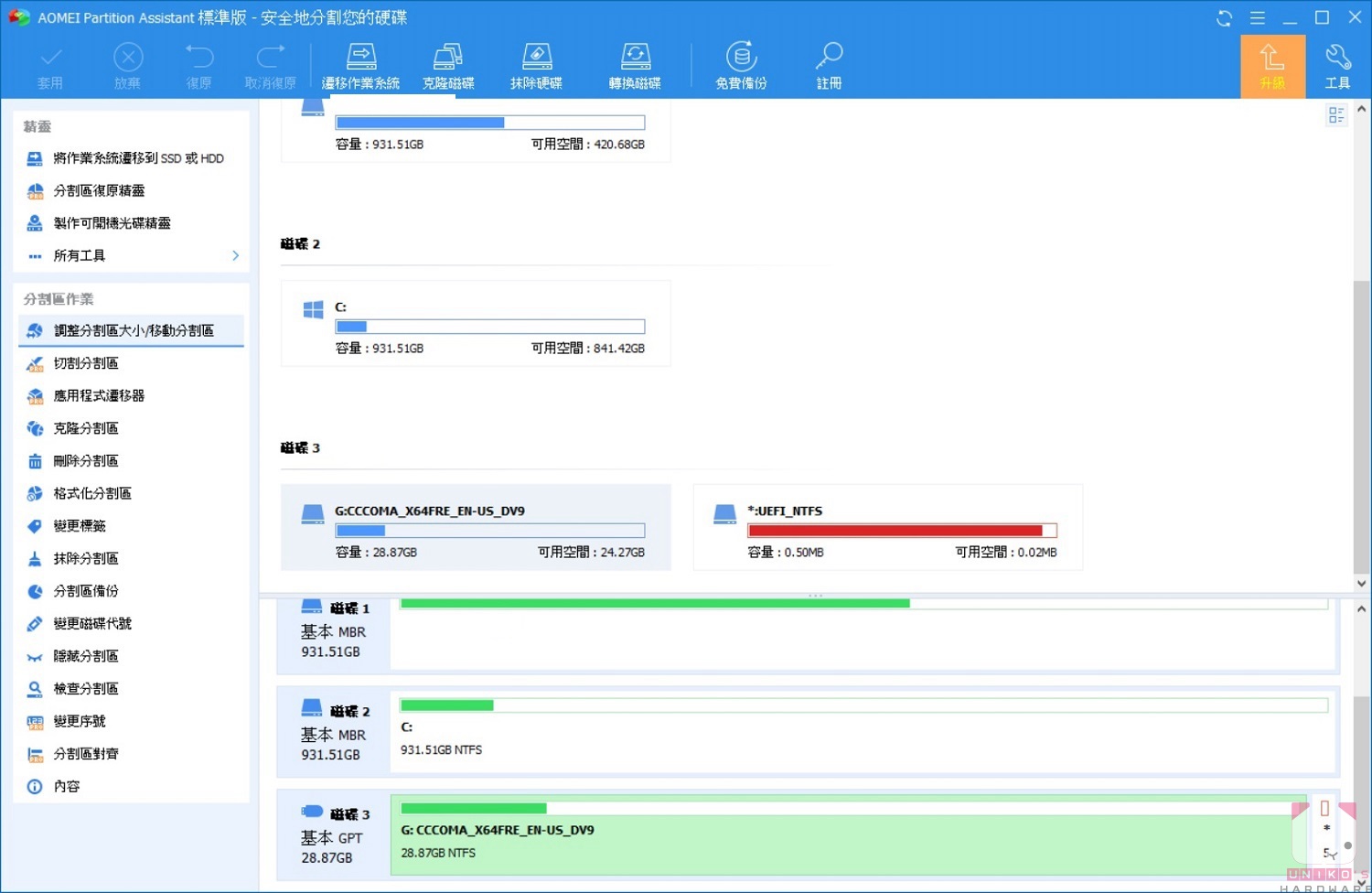Click the Change Label (變更標籤) tag icon
1372x893 pixels.
[35, 526]
